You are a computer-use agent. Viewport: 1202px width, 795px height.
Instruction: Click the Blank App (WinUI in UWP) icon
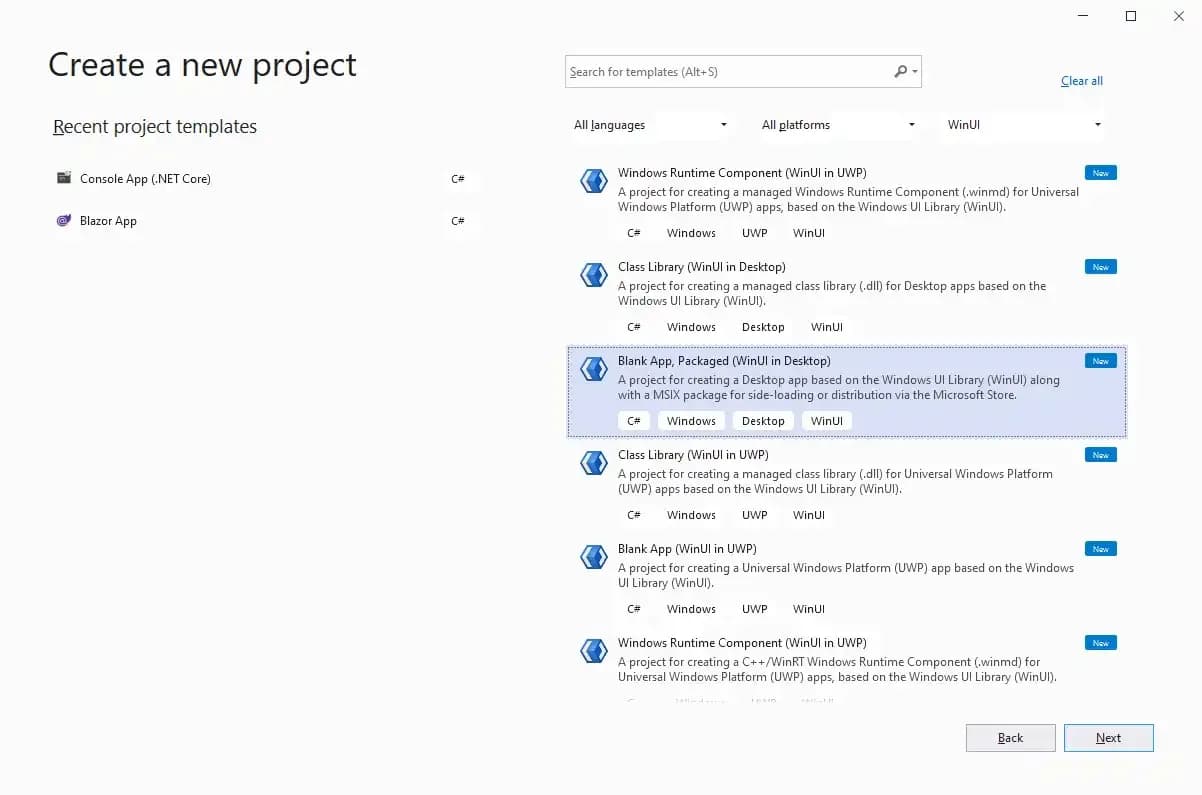594,557
